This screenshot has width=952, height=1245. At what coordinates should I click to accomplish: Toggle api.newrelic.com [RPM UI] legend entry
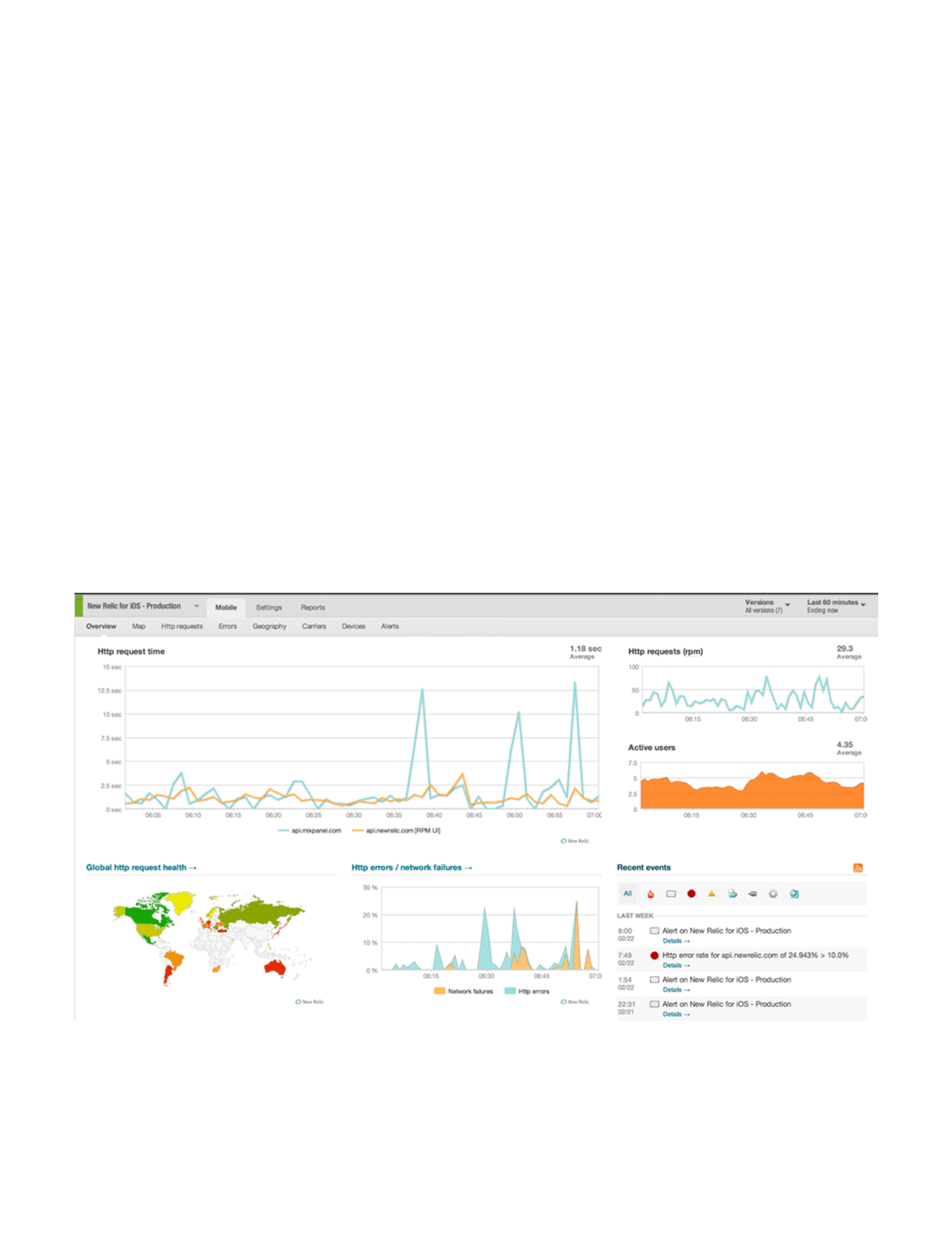click(396, 830)
